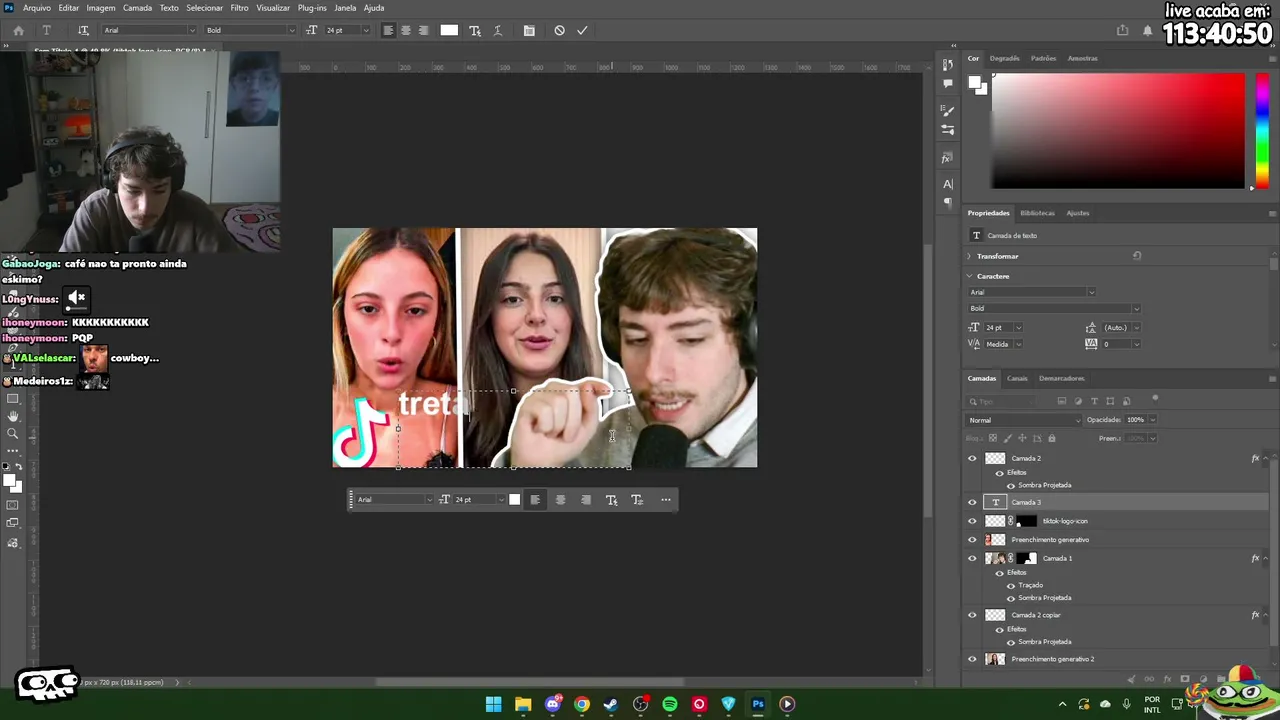Screen dimensions: 1280x720
Task: Click lock all padlock icon
Action: [x=1051, y=438]
